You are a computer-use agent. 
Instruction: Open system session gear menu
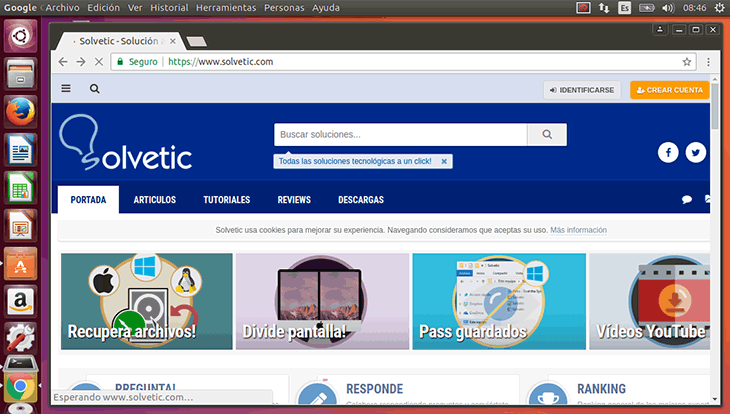[720, 8]
